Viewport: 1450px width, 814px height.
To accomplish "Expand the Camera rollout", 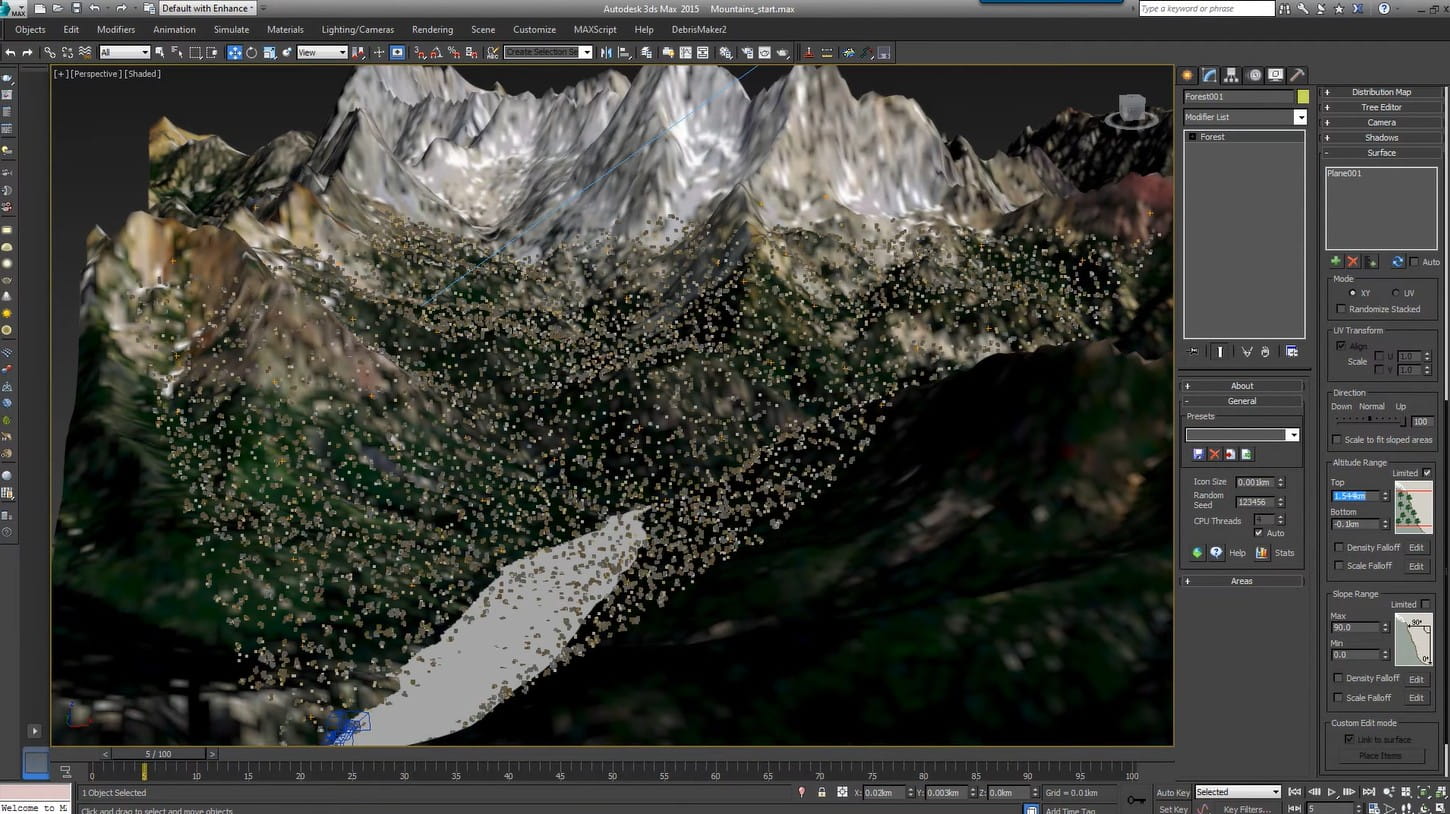I will [1380, 122].
